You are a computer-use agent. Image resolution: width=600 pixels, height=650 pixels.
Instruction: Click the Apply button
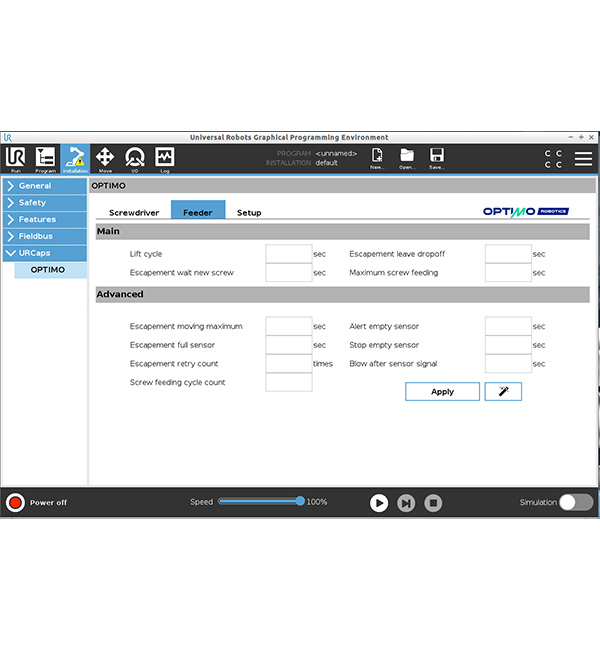(442, 391)
